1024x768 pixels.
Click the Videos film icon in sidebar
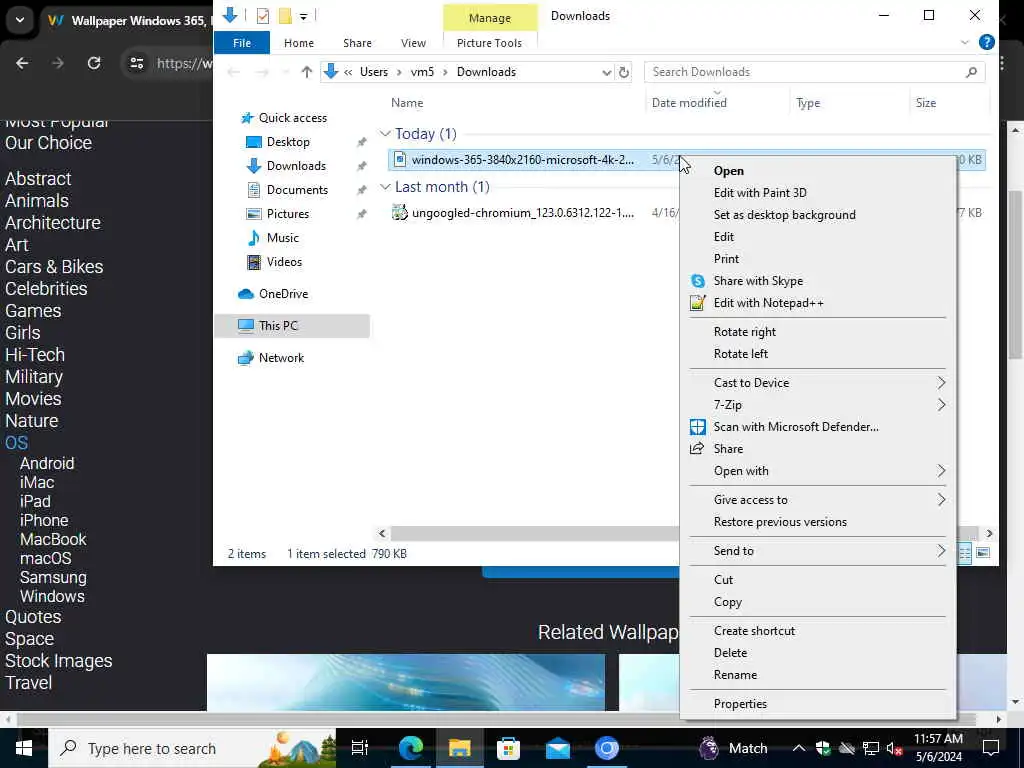[253, 262]
